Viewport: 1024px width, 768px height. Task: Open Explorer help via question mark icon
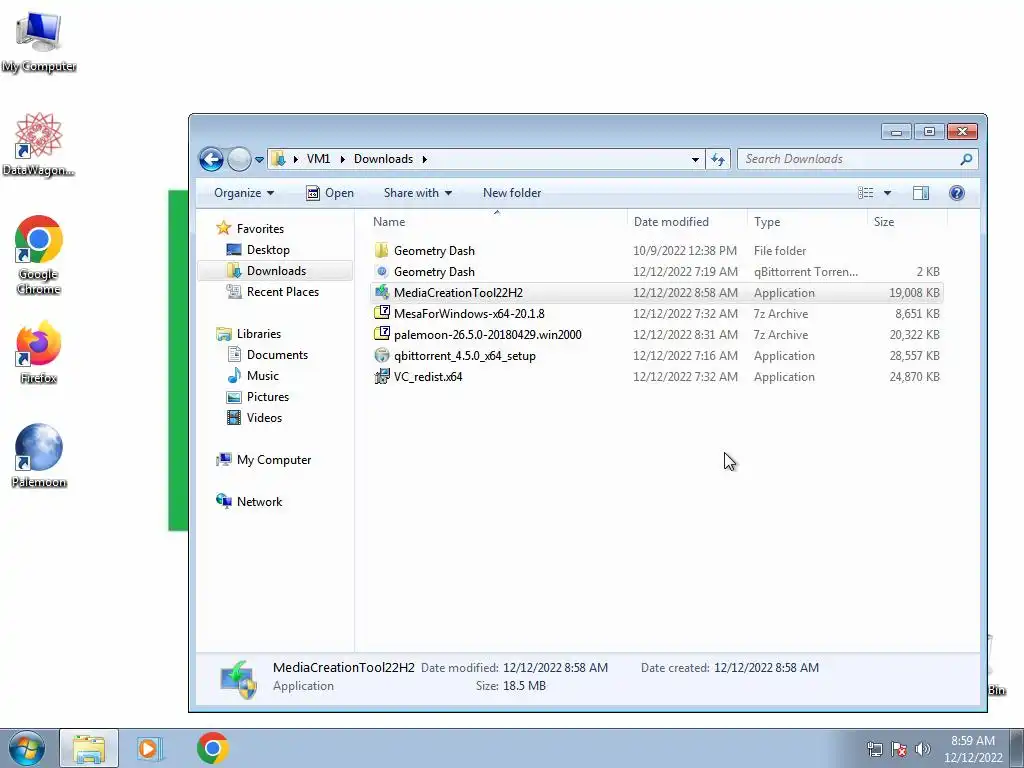pyautogui.click(x=957, y=193)
